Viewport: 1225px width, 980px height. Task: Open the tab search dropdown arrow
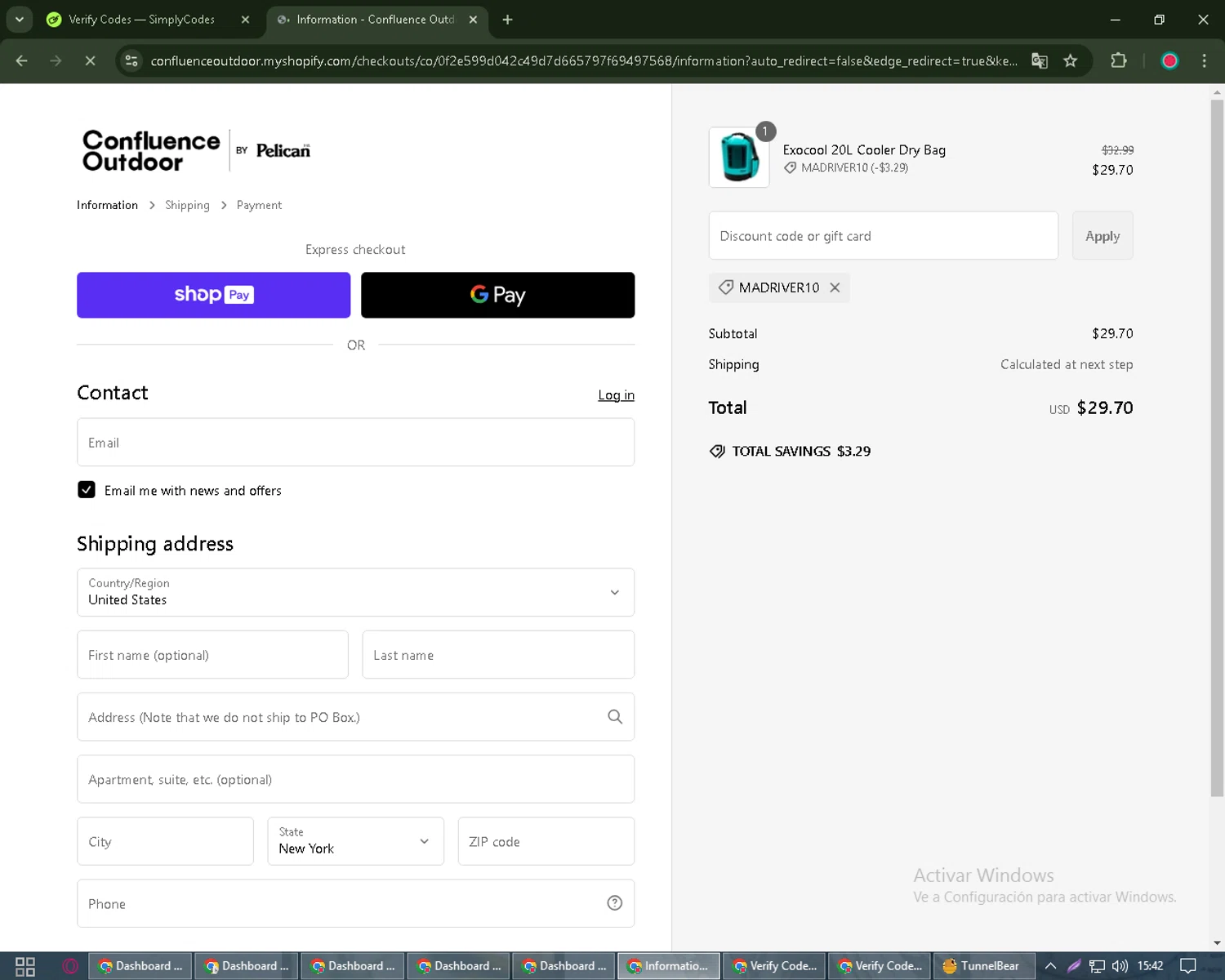pyautogui.click(x=19, y=20)
